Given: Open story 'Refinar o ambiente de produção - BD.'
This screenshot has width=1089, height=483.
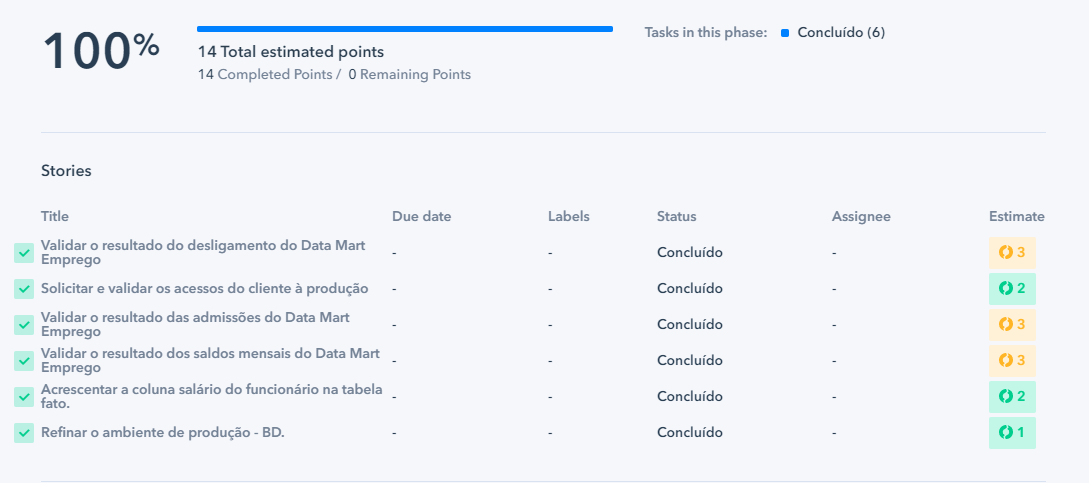Looking at the screenshot, I should click(x=163, y=432).
